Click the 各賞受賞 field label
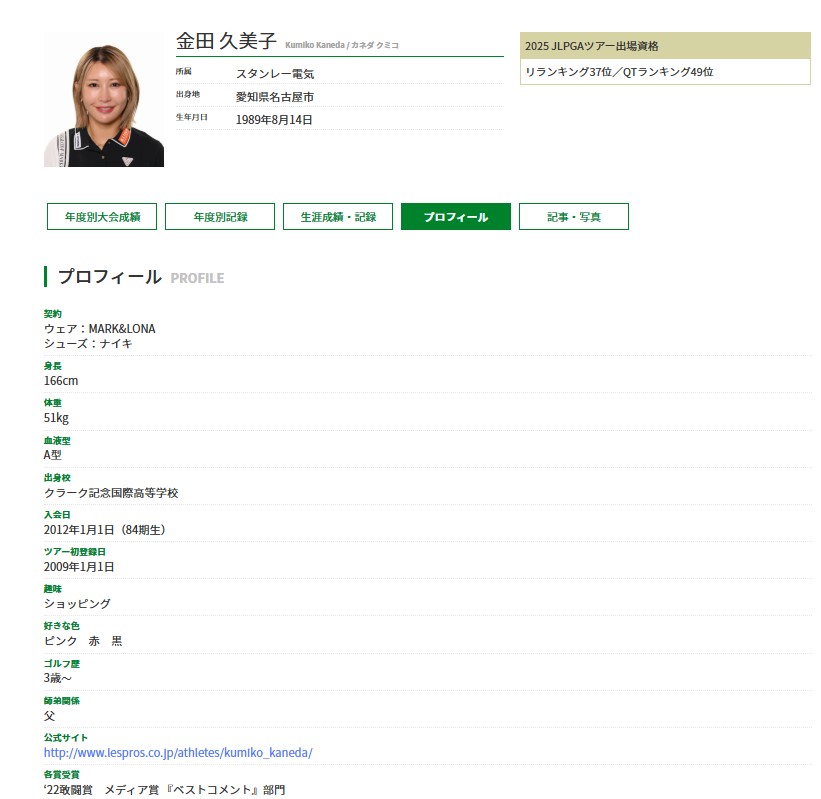Image resolution: width=821 pixels, height=799 pixels. [61, 774]
